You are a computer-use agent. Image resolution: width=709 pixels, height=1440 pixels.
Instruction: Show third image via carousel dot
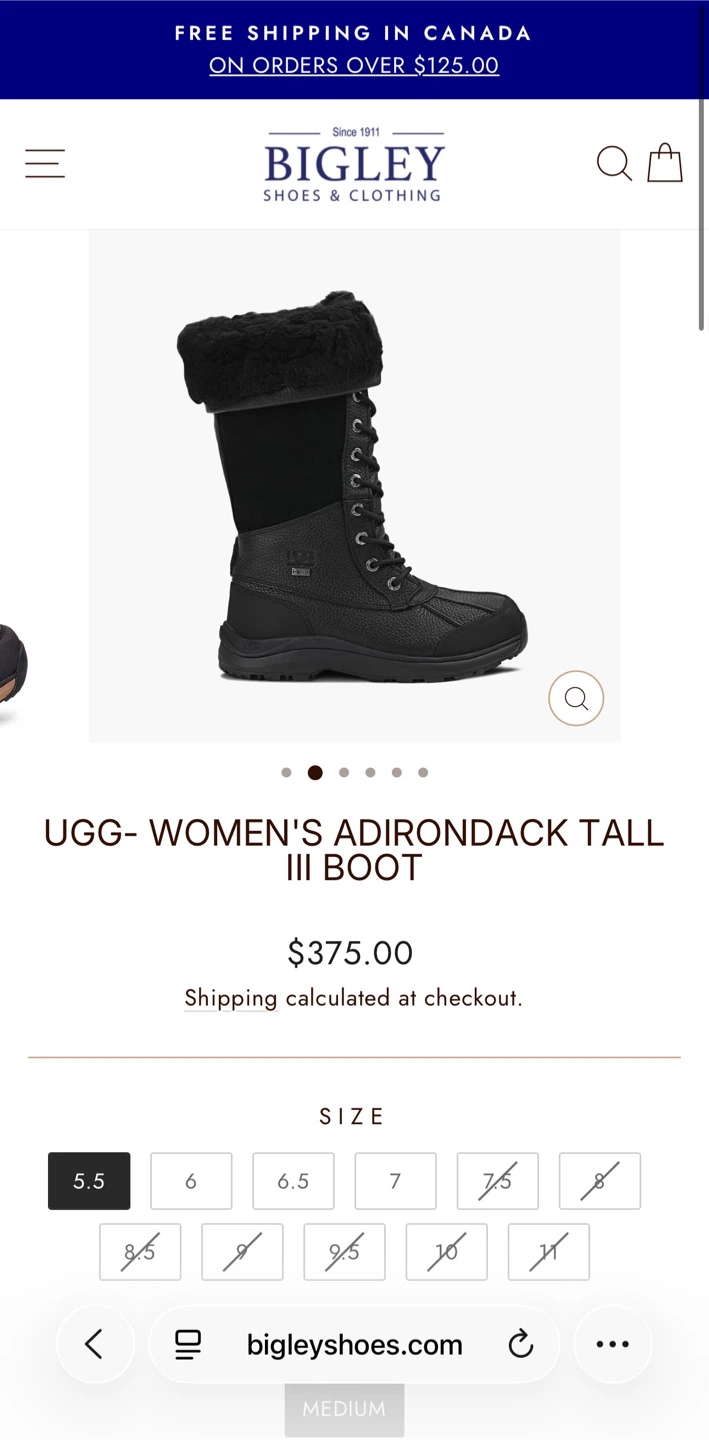click(x=344, y=772)
